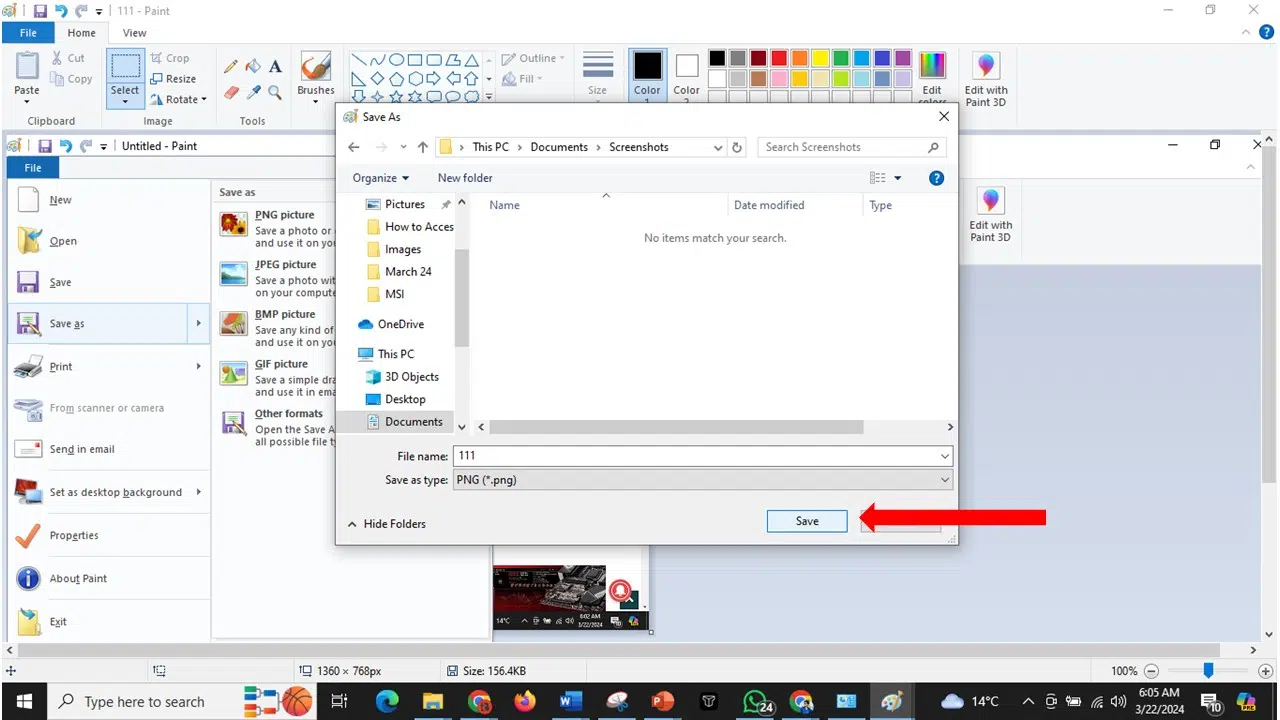Click Exit in the File menu
Viewport: 1280px width, 720px height.
(x=108, y=621)
